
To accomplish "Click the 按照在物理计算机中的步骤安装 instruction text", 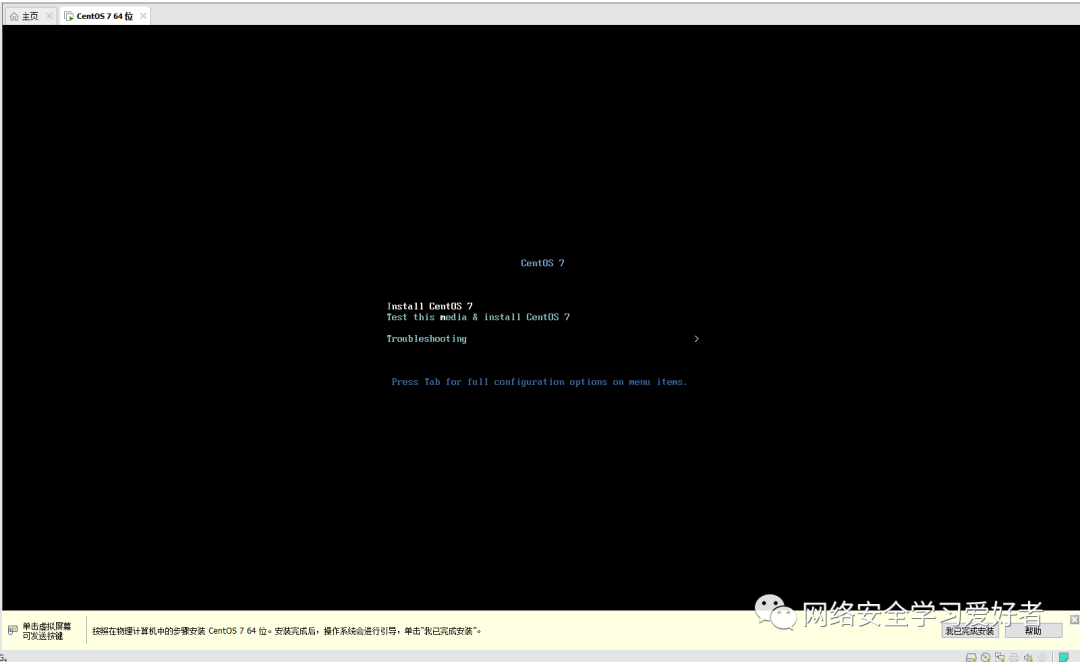I will [287, 631].
